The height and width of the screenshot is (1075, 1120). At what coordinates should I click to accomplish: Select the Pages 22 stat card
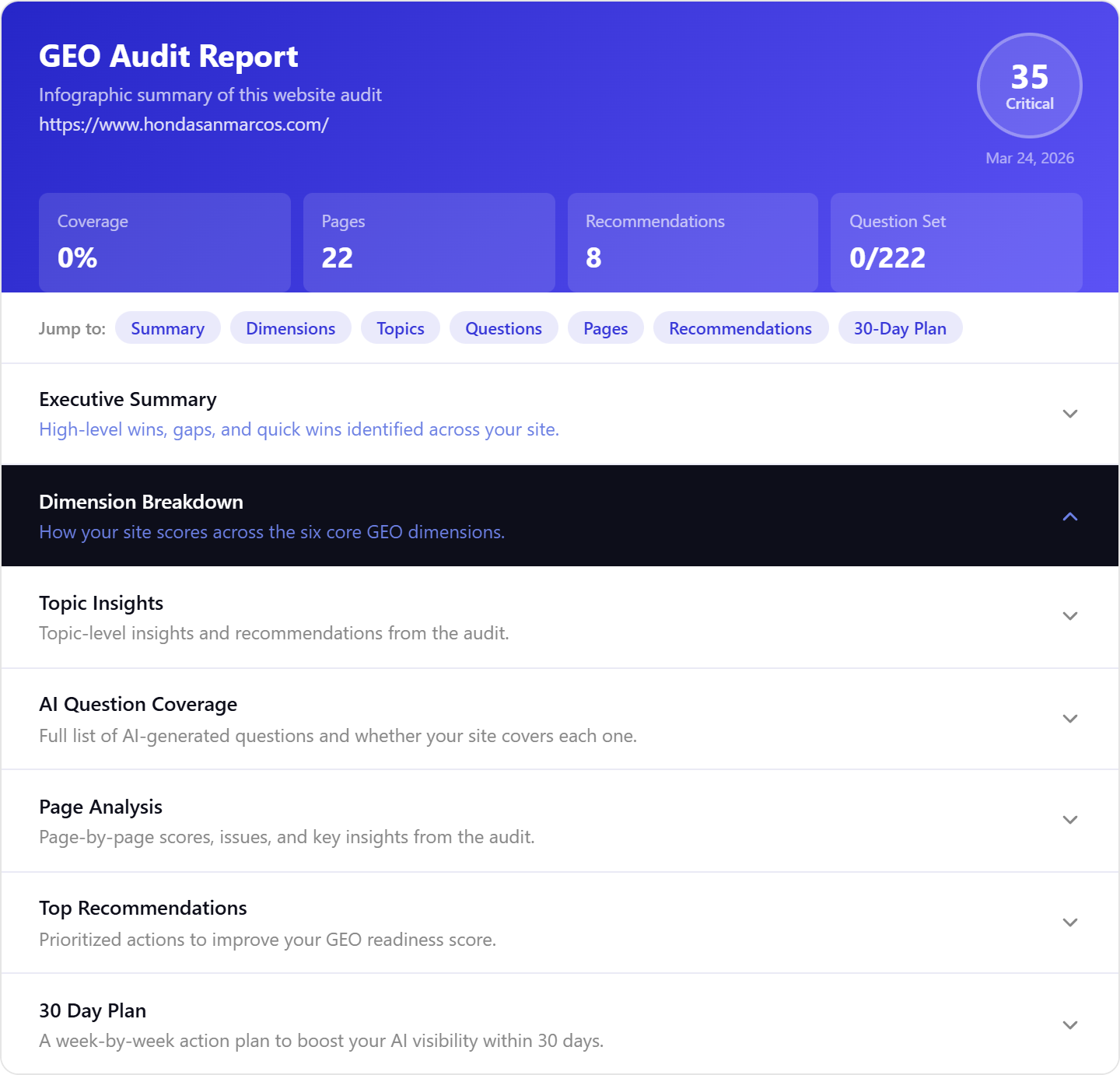(x=429, y=243)
